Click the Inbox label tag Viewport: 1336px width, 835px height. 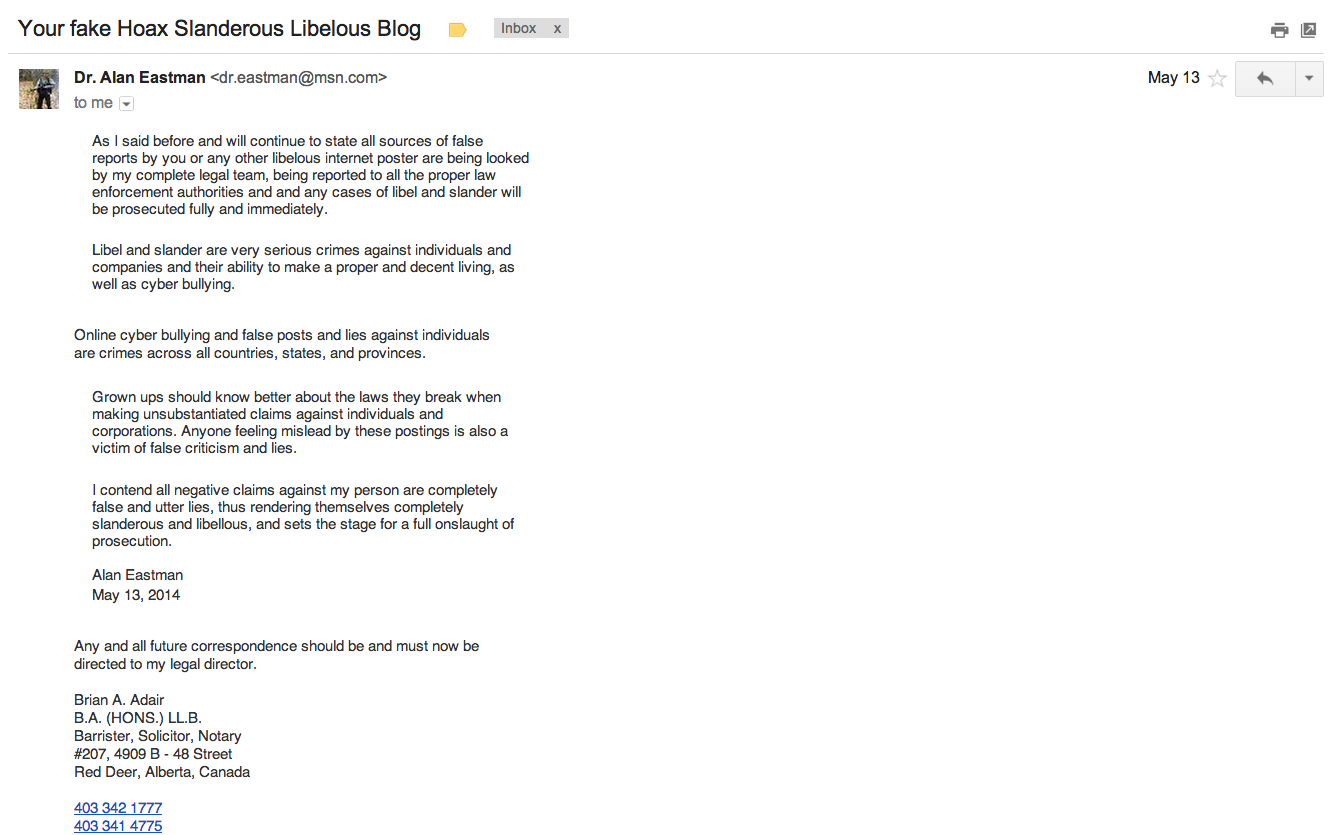(519, 29)
